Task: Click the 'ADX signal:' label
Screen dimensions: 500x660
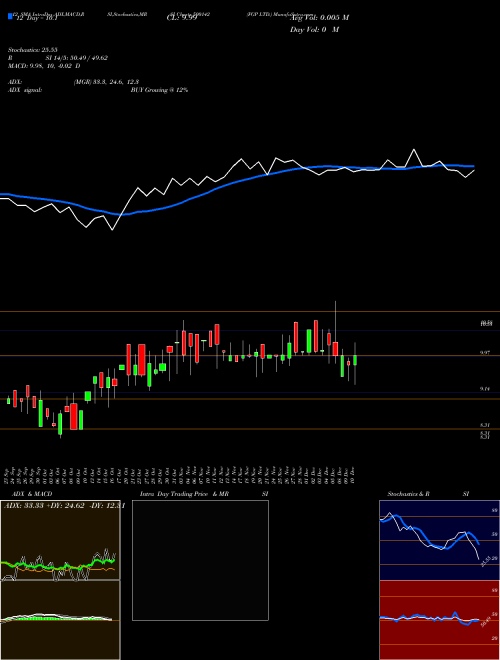Action: [x=25, y=90]
